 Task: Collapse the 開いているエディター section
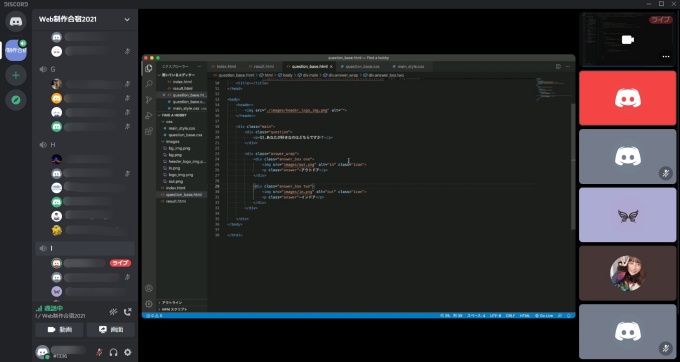tap(181, 75)
